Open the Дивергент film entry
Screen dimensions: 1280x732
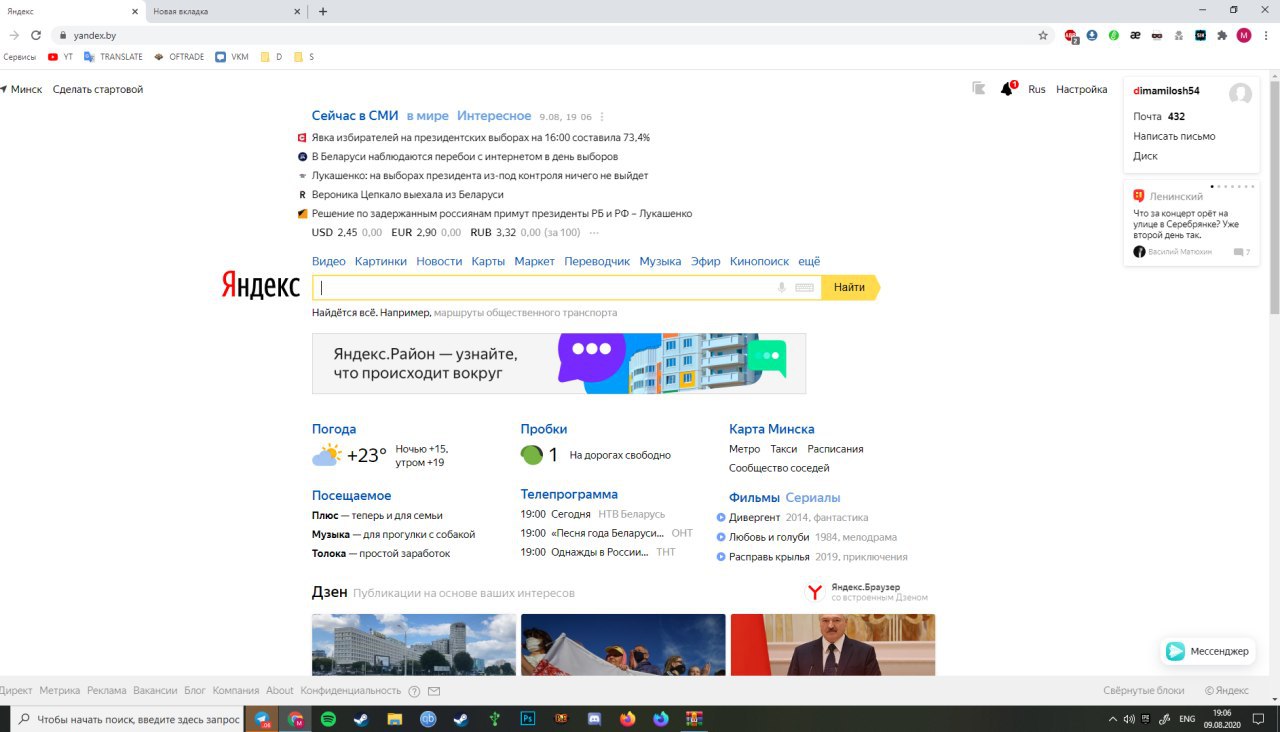point(754,518)
